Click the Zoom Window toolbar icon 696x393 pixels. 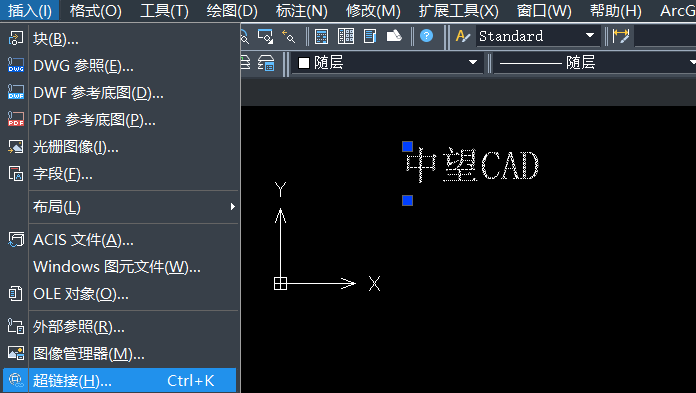(x=265, y=36)
